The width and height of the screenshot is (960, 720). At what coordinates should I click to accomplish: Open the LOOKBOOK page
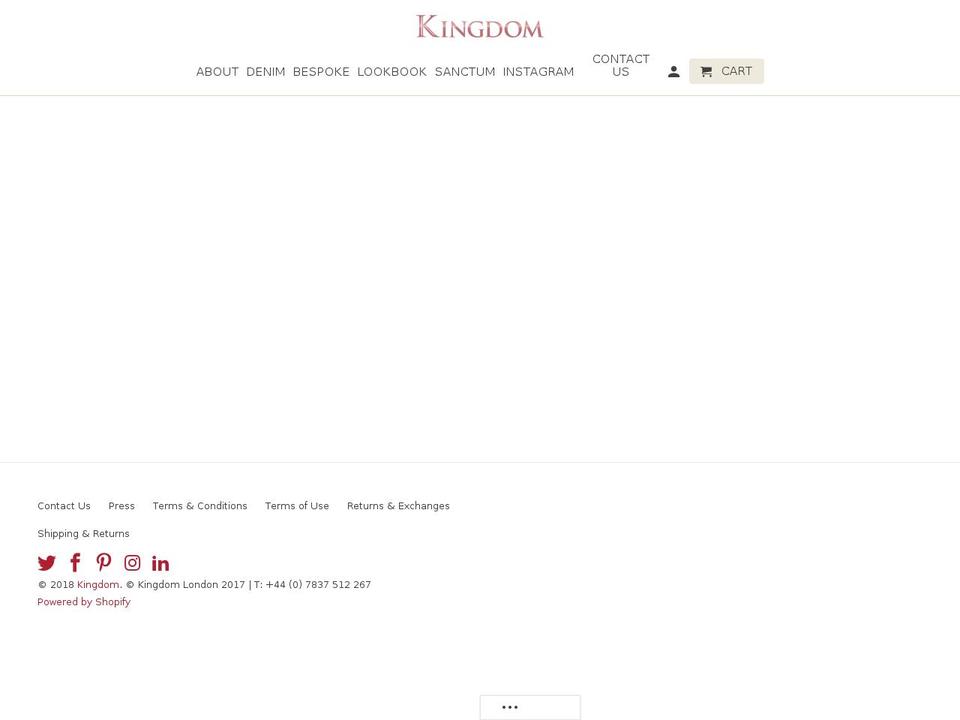(x=392, y=72)
